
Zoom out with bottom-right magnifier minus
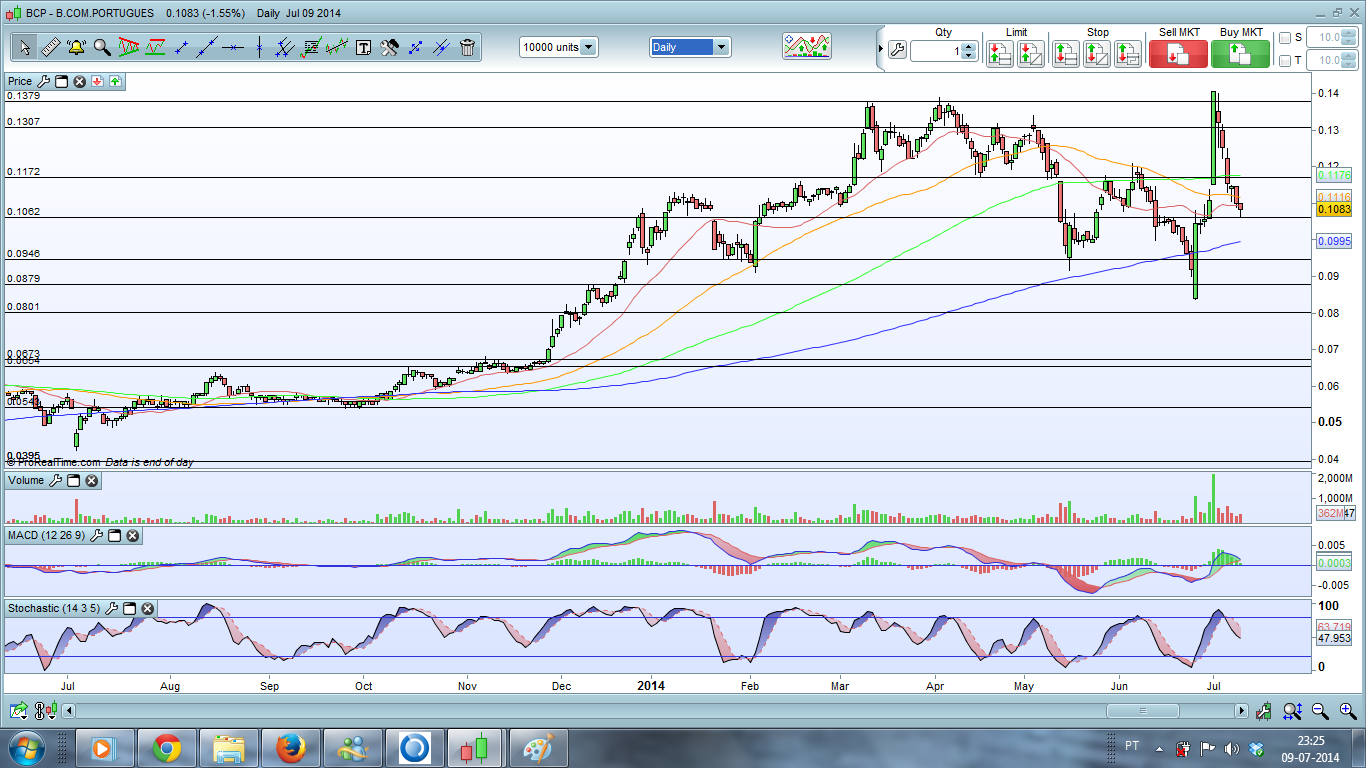coord(1320,711)
